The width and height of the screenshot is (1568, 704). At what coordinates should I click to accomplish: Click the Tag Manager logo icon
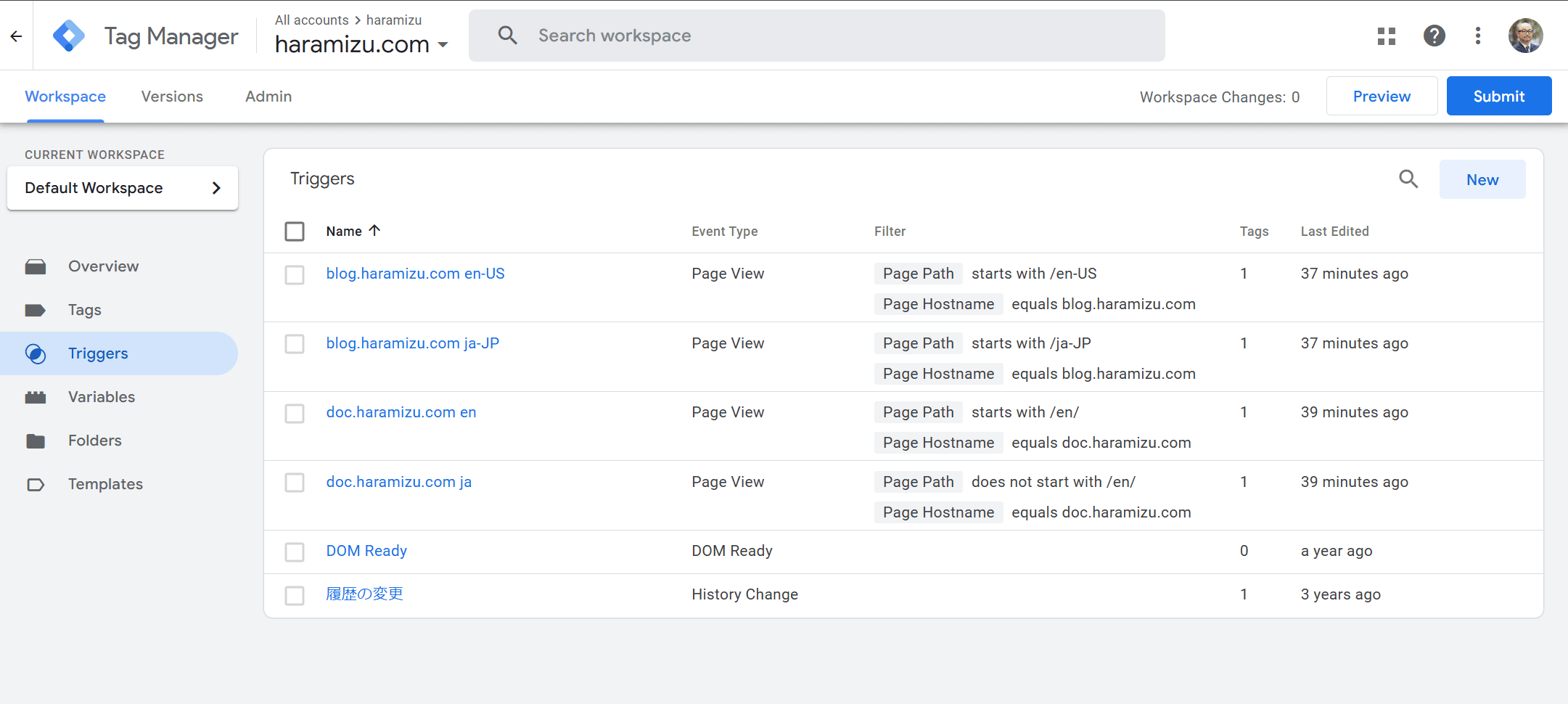(x=69, y=36)
